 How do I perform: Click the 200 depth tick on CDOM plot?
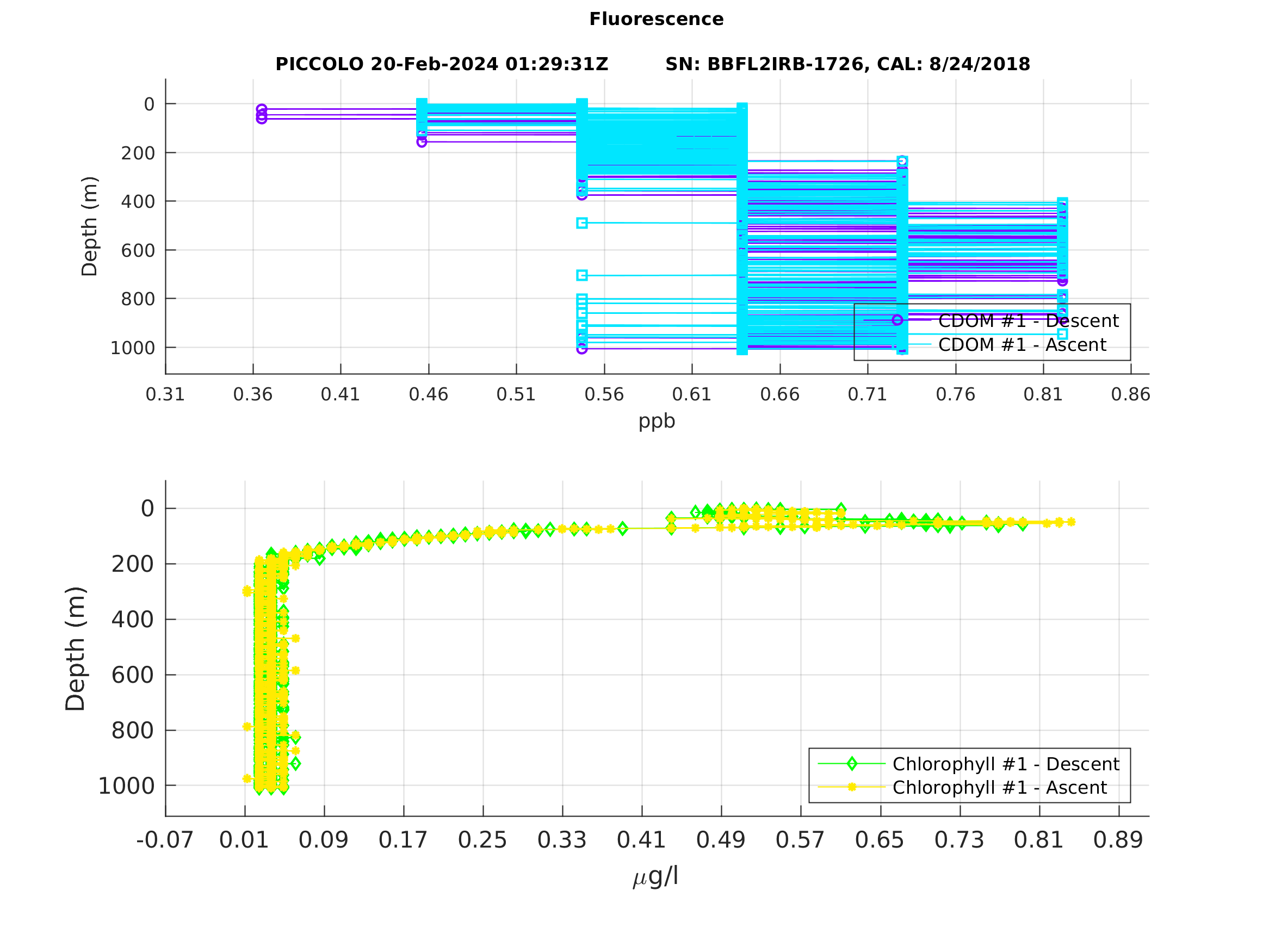[138, 153]
